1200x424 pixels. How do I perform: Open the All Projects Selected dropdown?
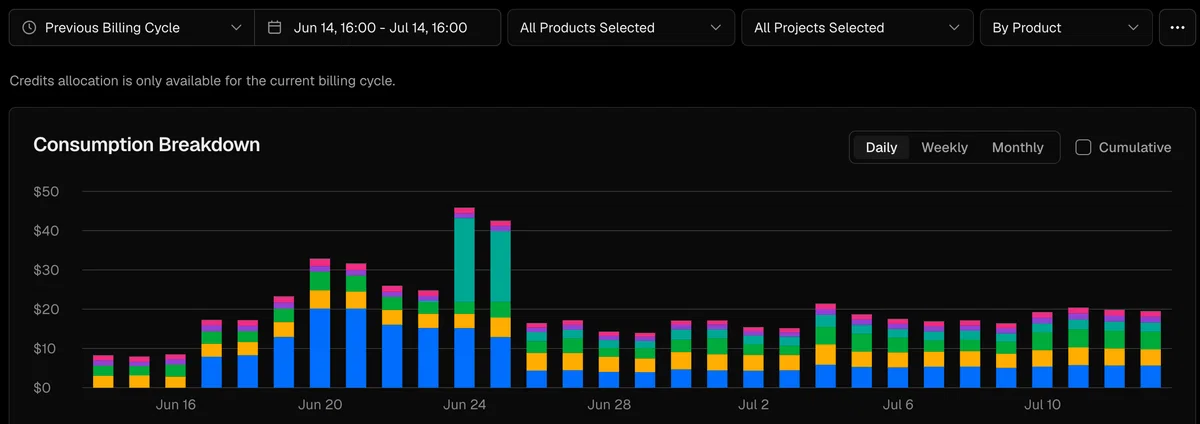857,28
